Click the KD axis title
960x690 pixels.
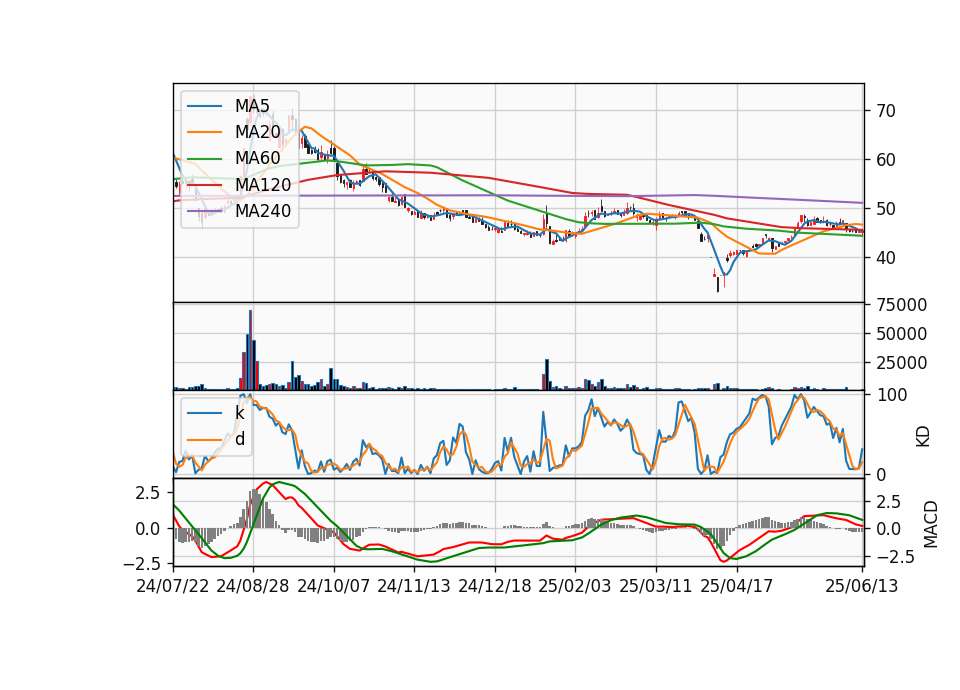(923, 437)
